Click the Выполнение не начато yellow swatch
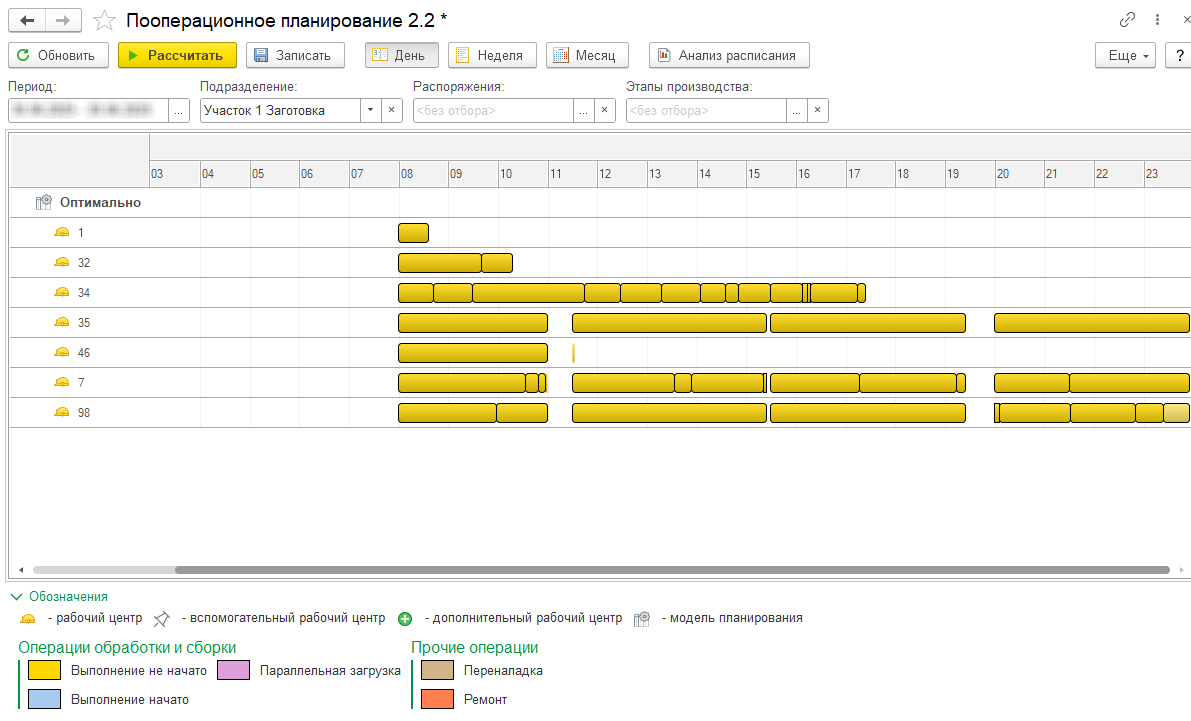This screenshot has width=1191, height=721. pos(45,670)
